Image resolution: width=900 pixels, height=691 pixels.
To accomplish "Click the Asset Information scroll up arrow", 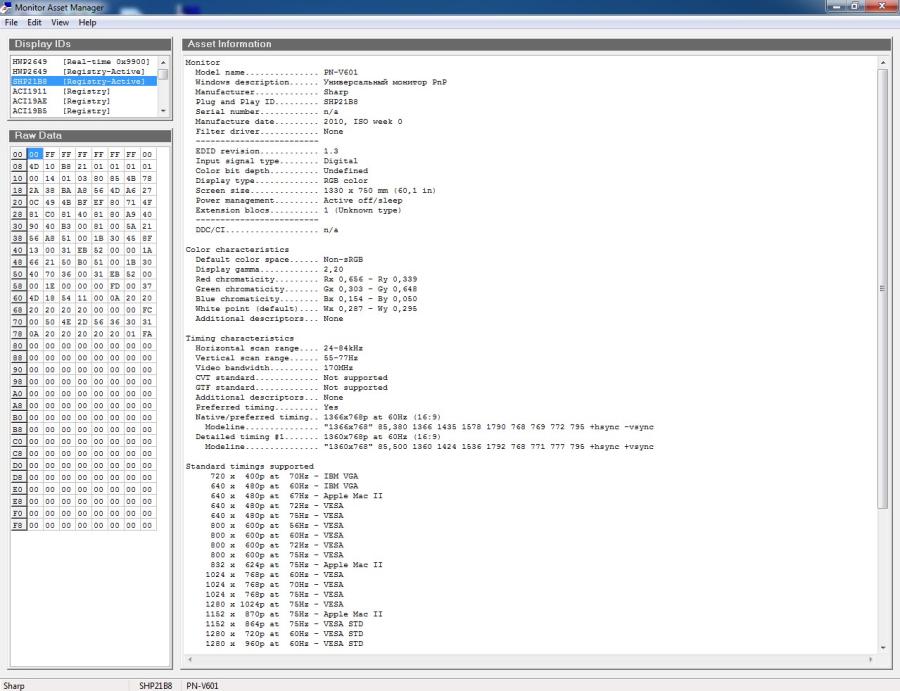I will point(882,63).
